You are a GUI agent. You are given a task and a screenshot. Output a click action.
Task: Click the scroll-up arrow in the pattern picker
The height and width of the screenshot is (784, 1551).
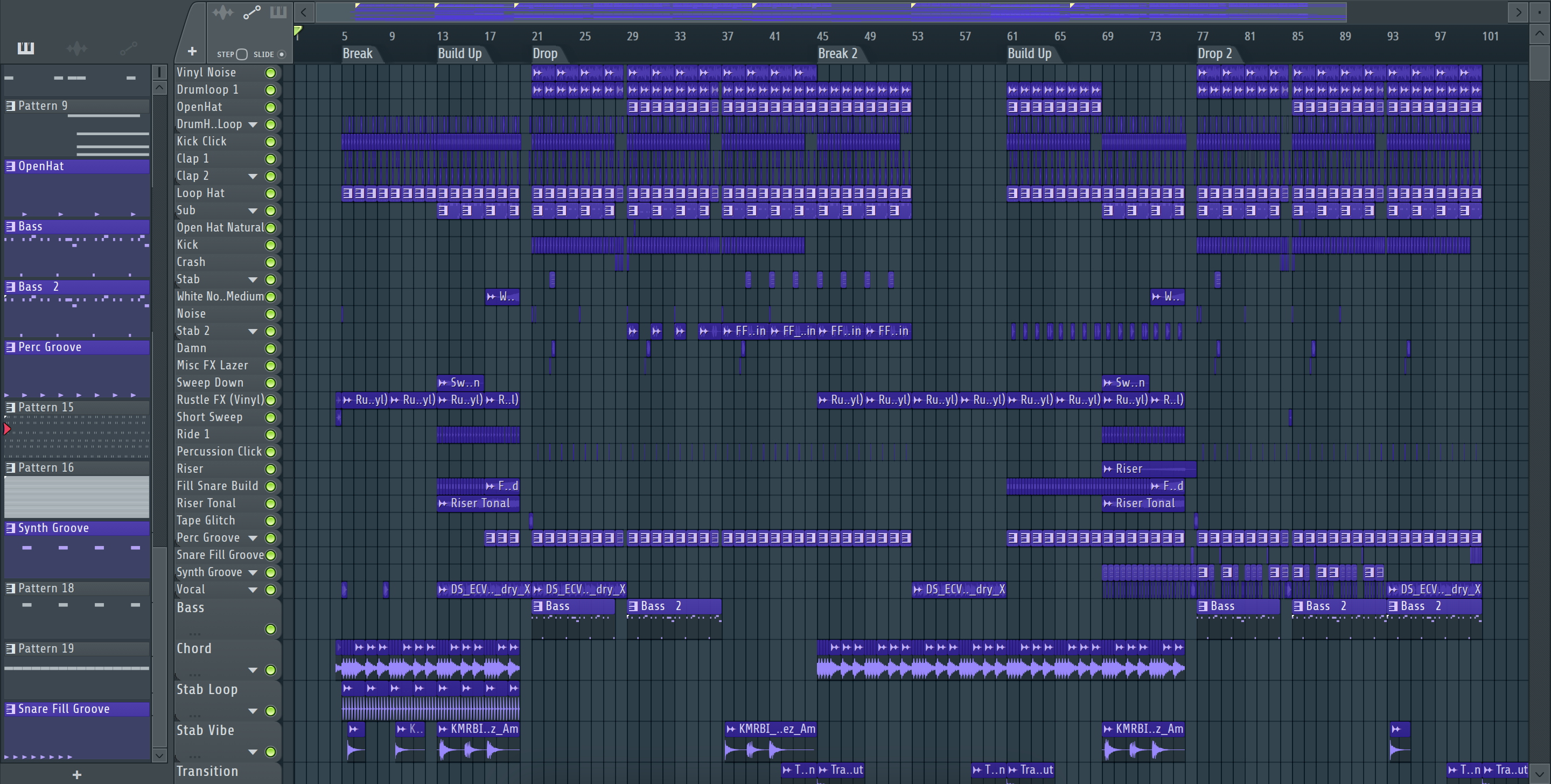159,88
